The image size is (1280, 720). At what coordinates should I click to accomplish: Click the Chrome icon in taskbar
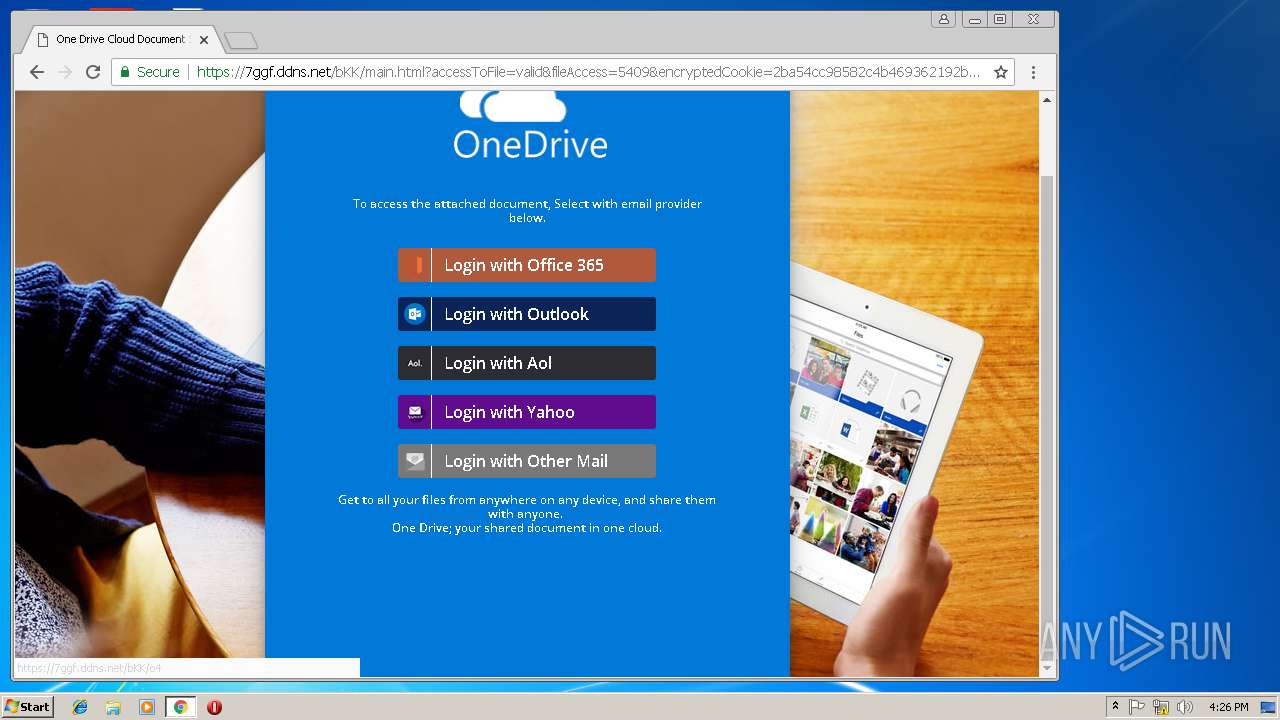pos(180,707)
